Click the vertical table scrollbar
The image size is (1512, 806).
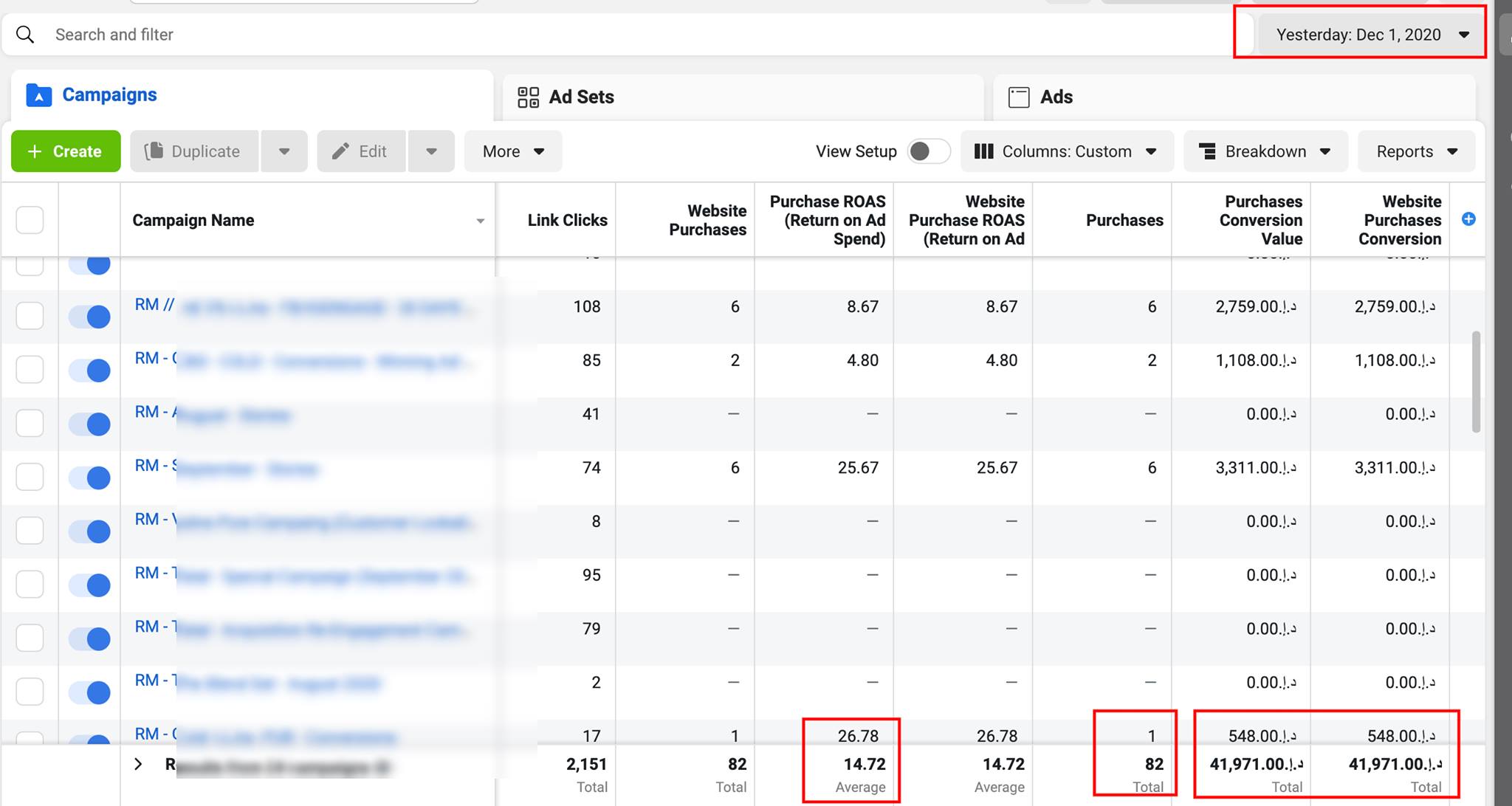click(1476, 382)
